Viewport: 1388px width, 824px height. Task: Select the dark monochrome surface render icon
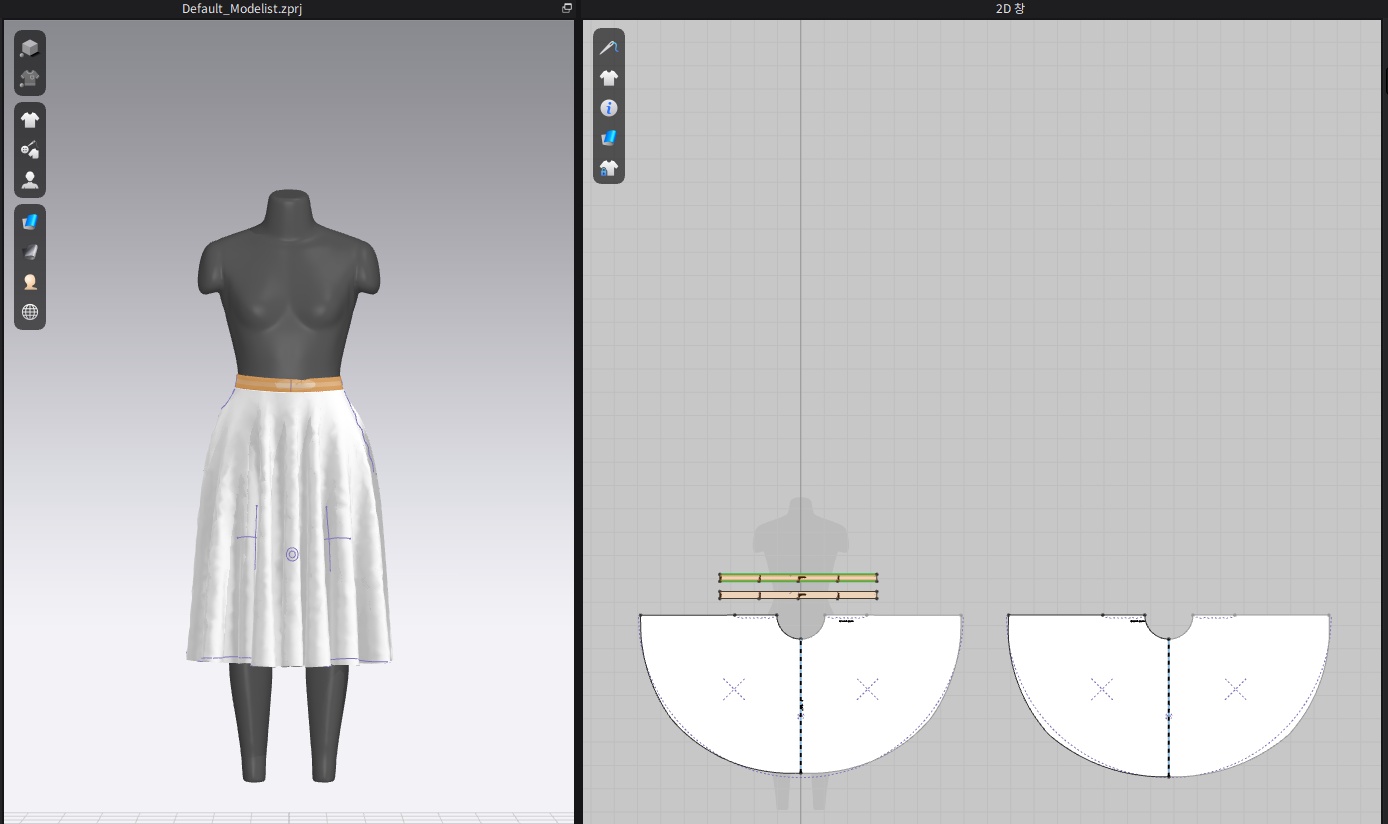click(x=30, y=251)
